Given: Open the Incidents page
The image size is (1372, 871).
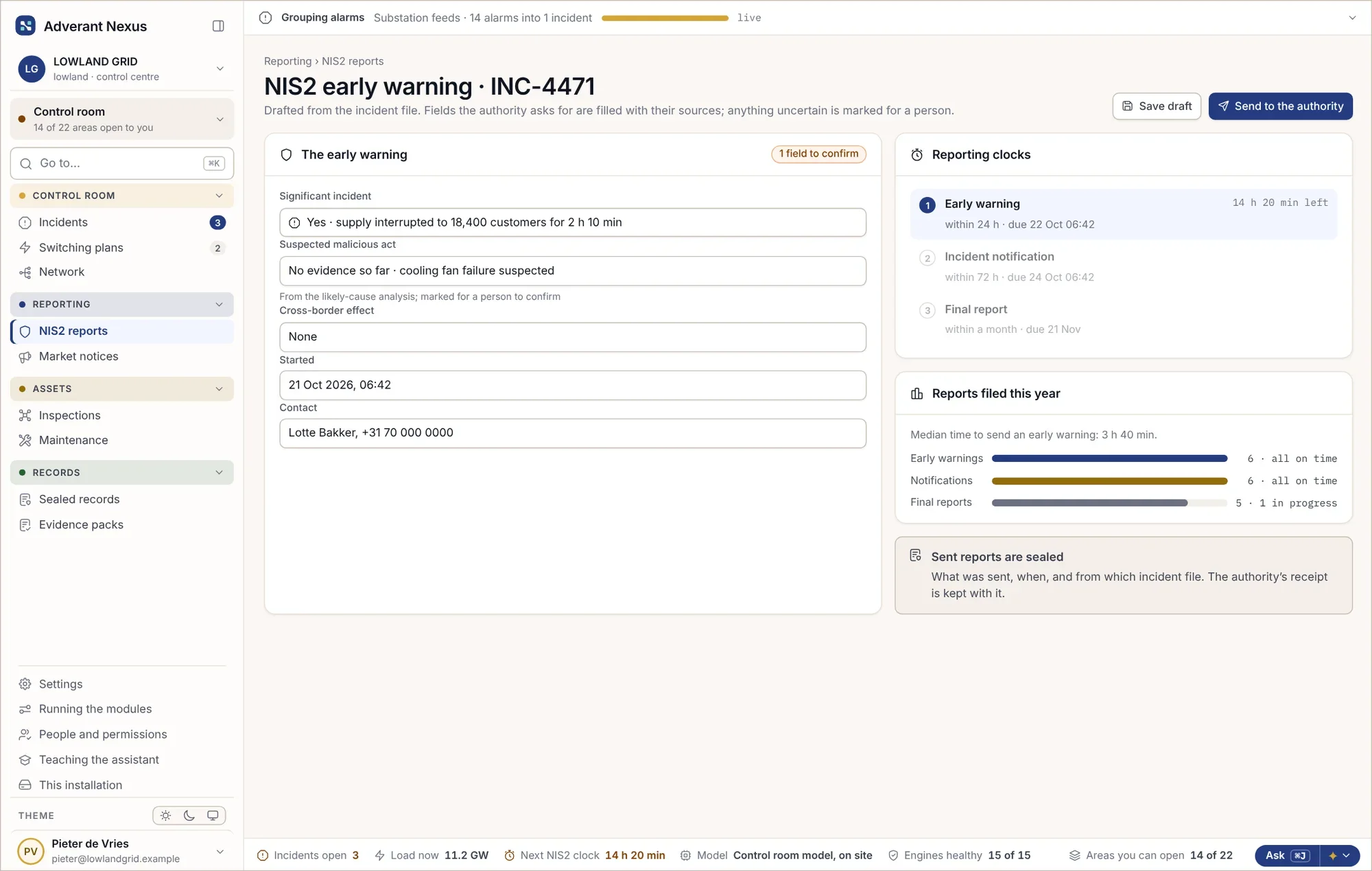Looking at the screenshot, I should pyautogui.click(x=122, y=222).
